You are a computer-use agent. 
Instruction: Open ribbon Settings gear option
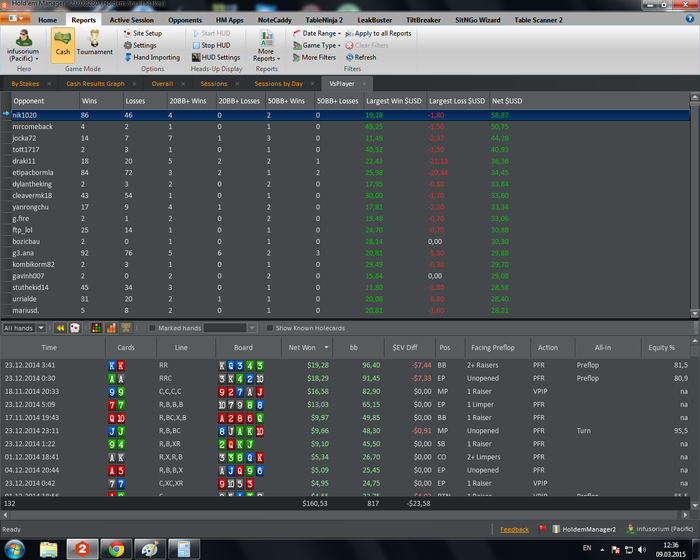coord(140,45)
